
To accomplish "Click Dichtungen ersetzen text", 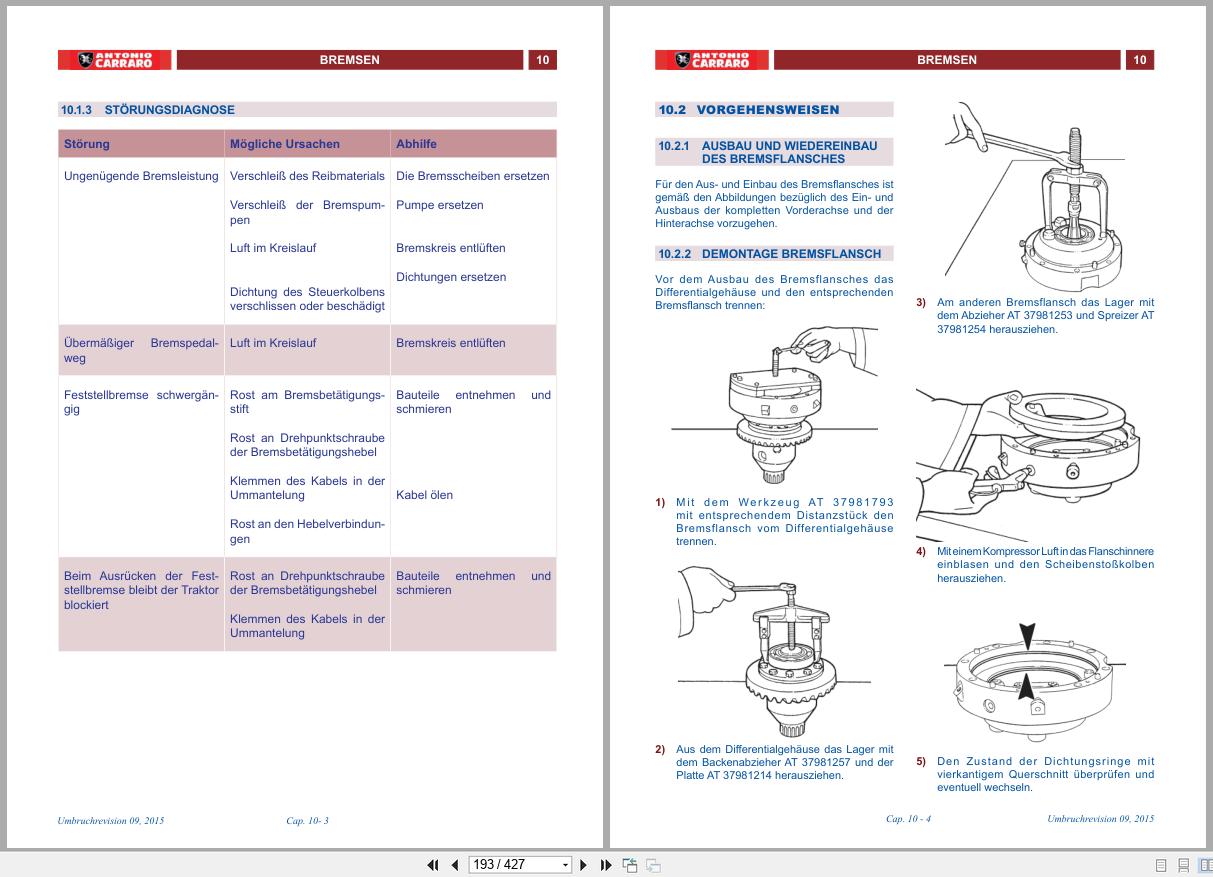I will tap(451, 277).
